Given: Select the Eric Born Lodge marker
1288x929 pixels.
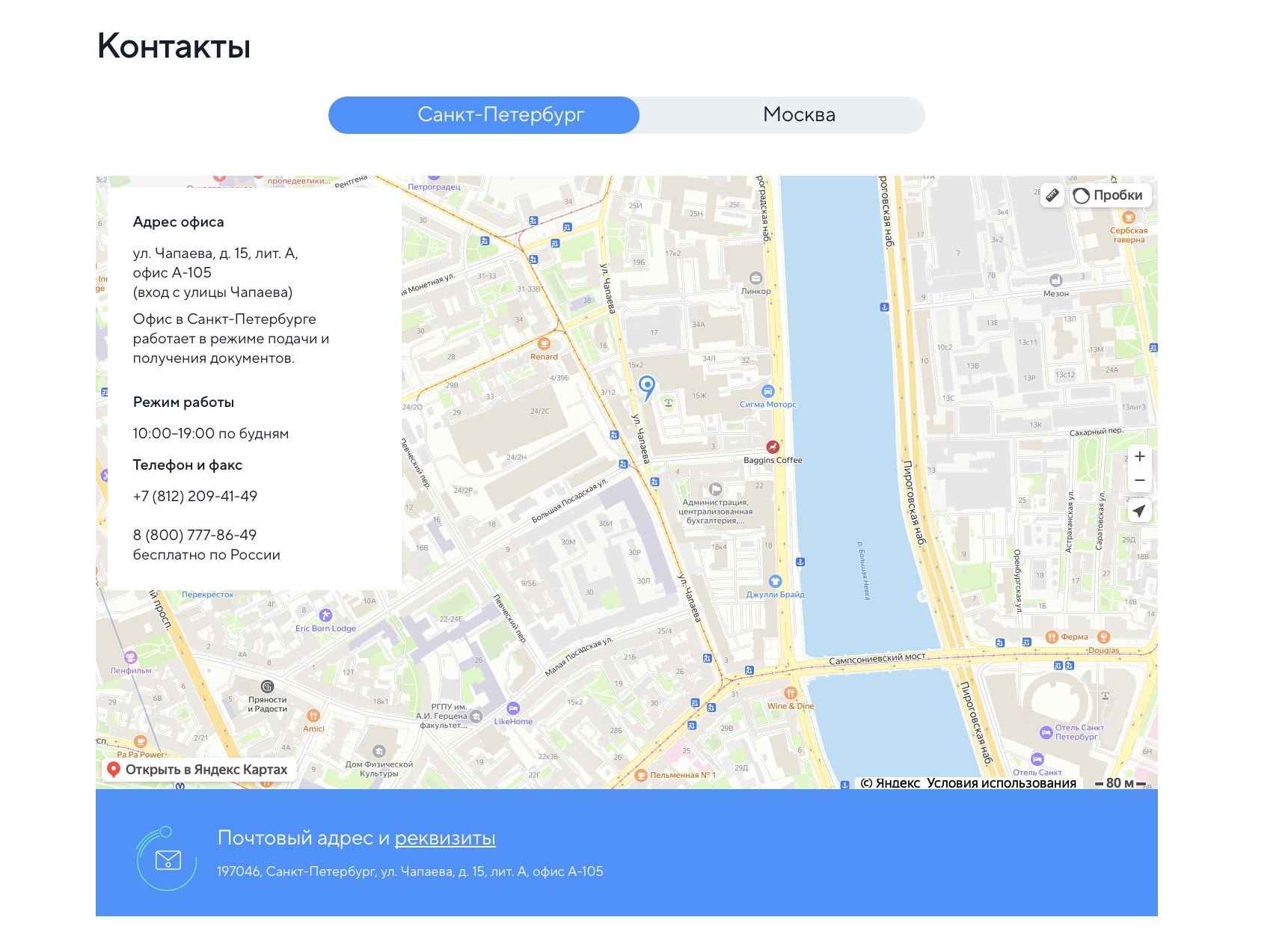Looking at the screenshot, I should pyautogui.click(x=325, y=616).
